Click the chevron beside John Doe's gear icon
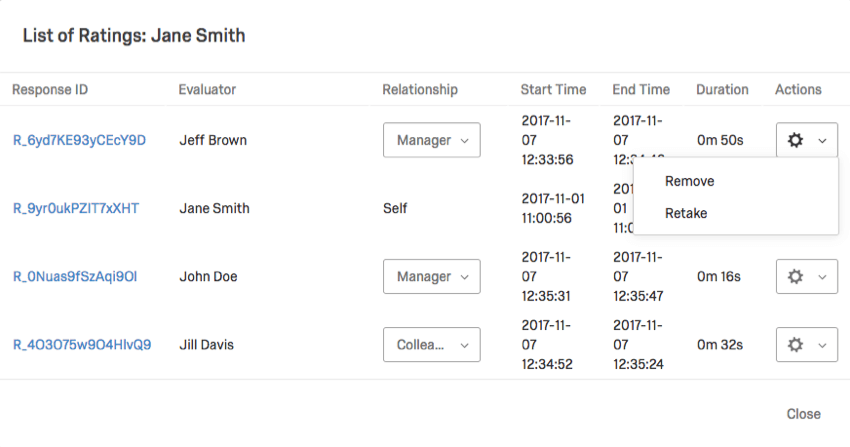This screenshot has width=850, height=447. [x=822, y=277]
